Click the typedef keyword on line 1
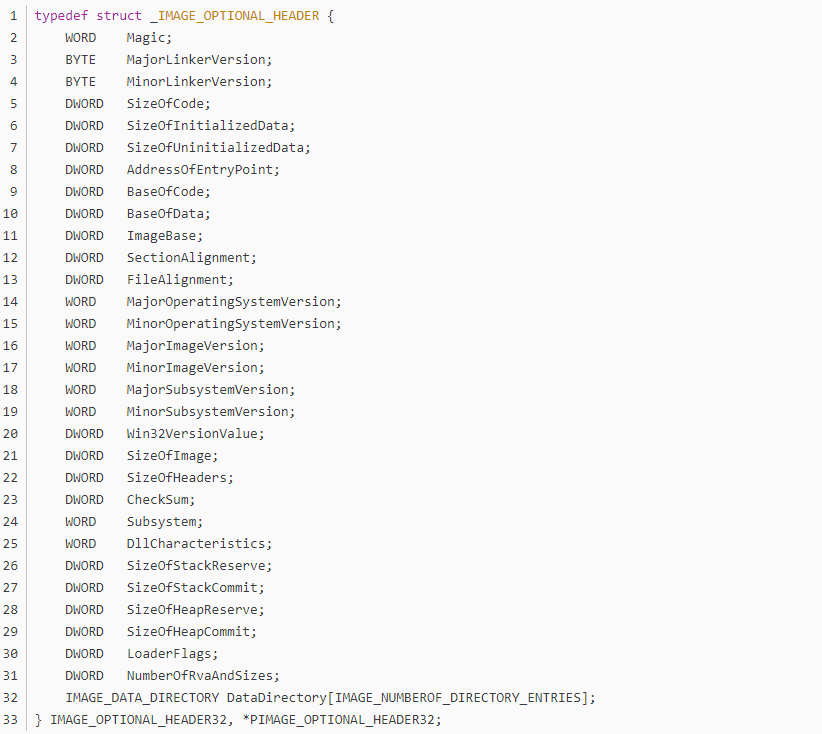Viewport: 822px width, 734px height. tap(61, 16)
